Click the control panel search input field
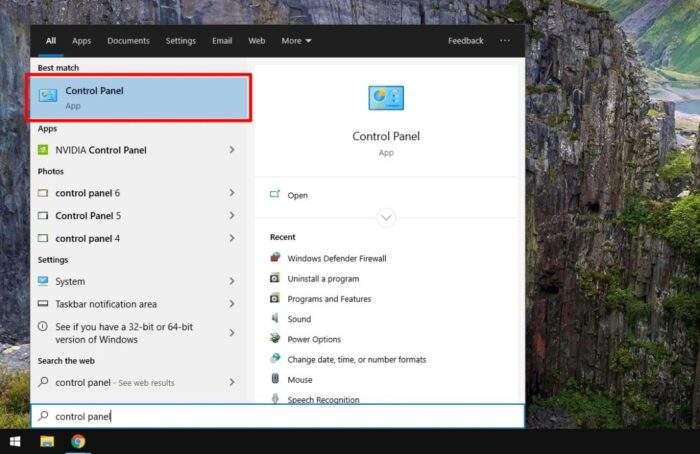 pos(278,416)
